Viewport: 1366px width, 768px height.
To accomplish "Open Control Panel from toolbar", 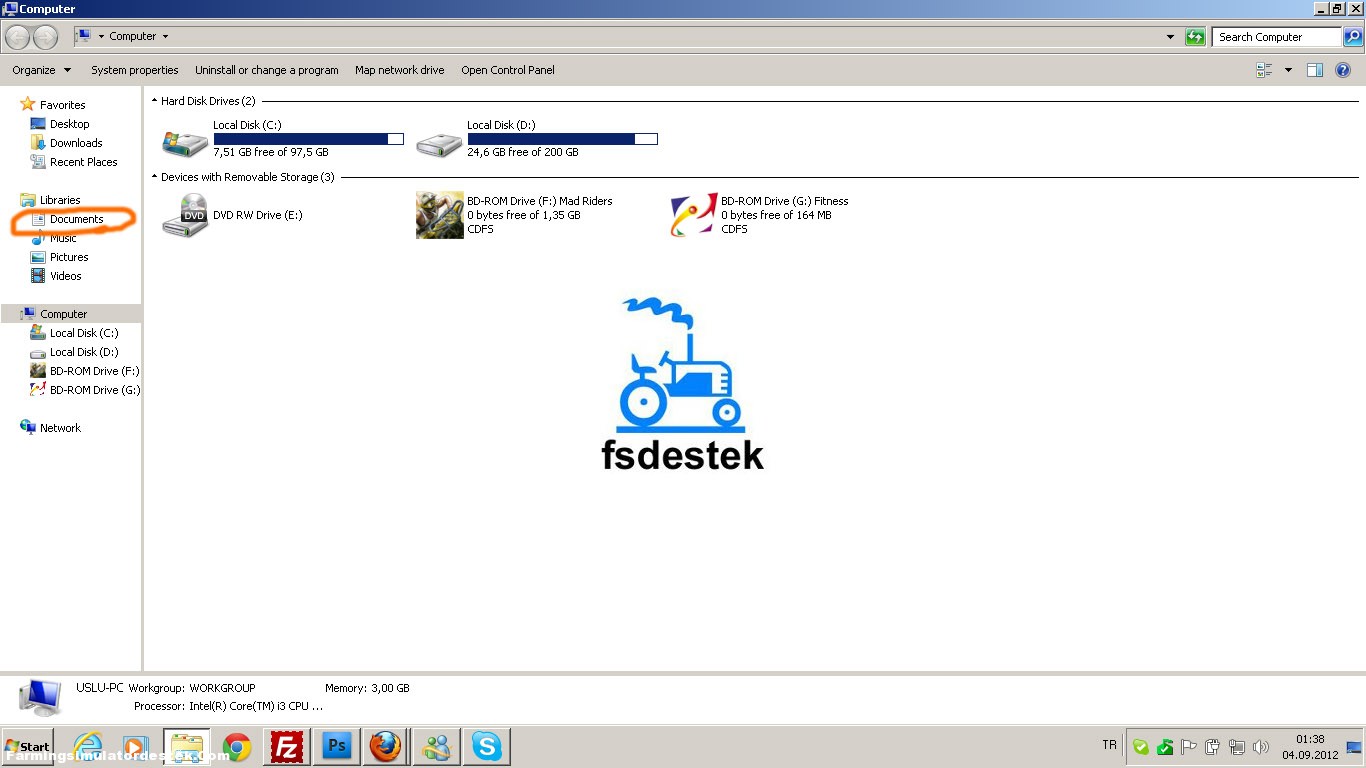I will (507, 70).
